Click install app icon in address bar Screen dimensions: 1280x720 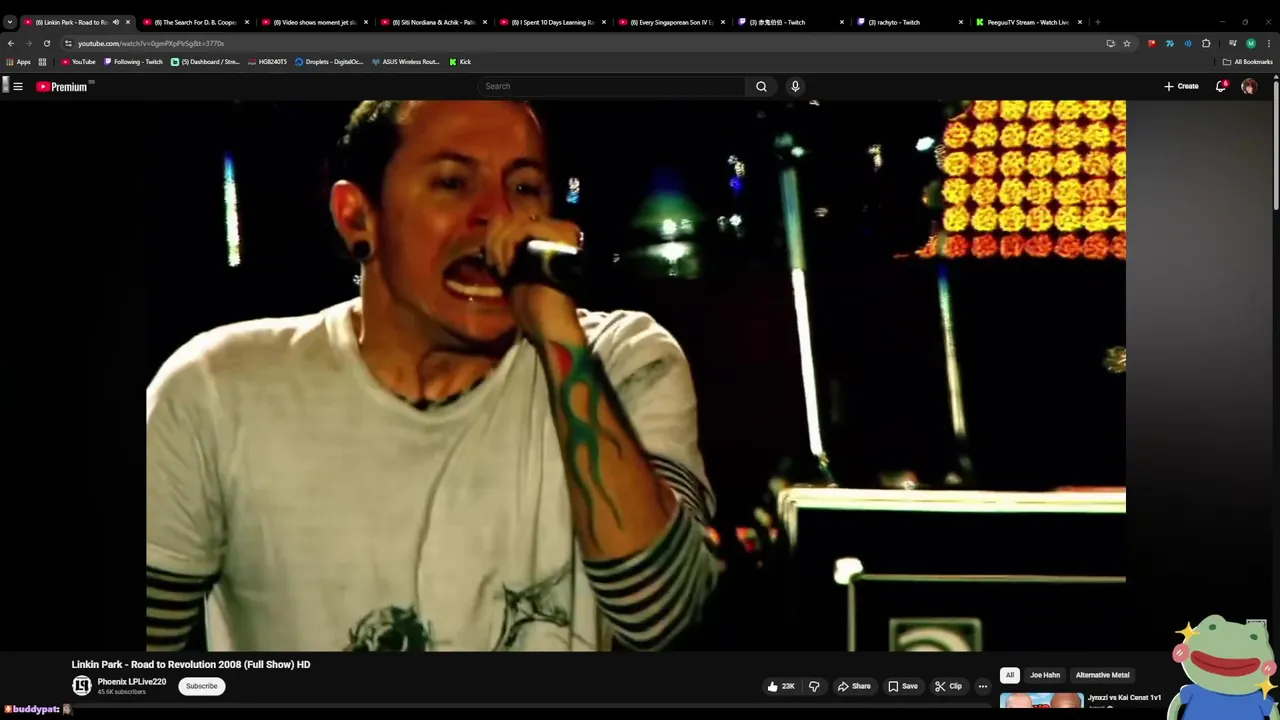1110,43
